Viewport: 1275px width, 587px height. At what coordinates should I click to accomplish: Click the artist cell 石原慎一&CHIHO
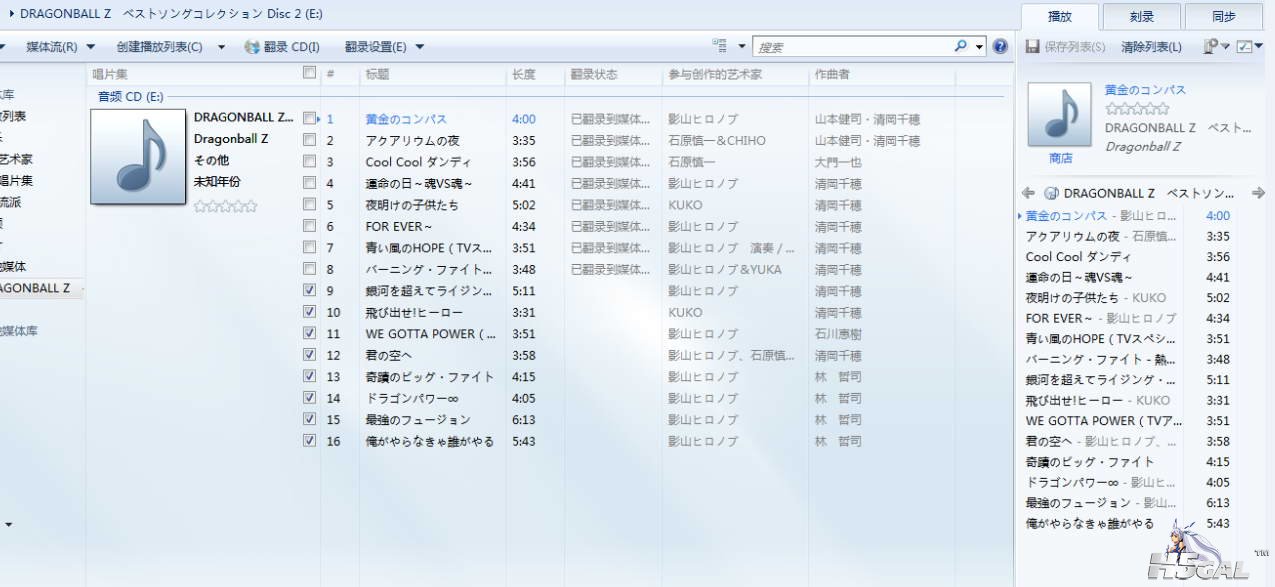pyautogui.click(x=717, y=140)
